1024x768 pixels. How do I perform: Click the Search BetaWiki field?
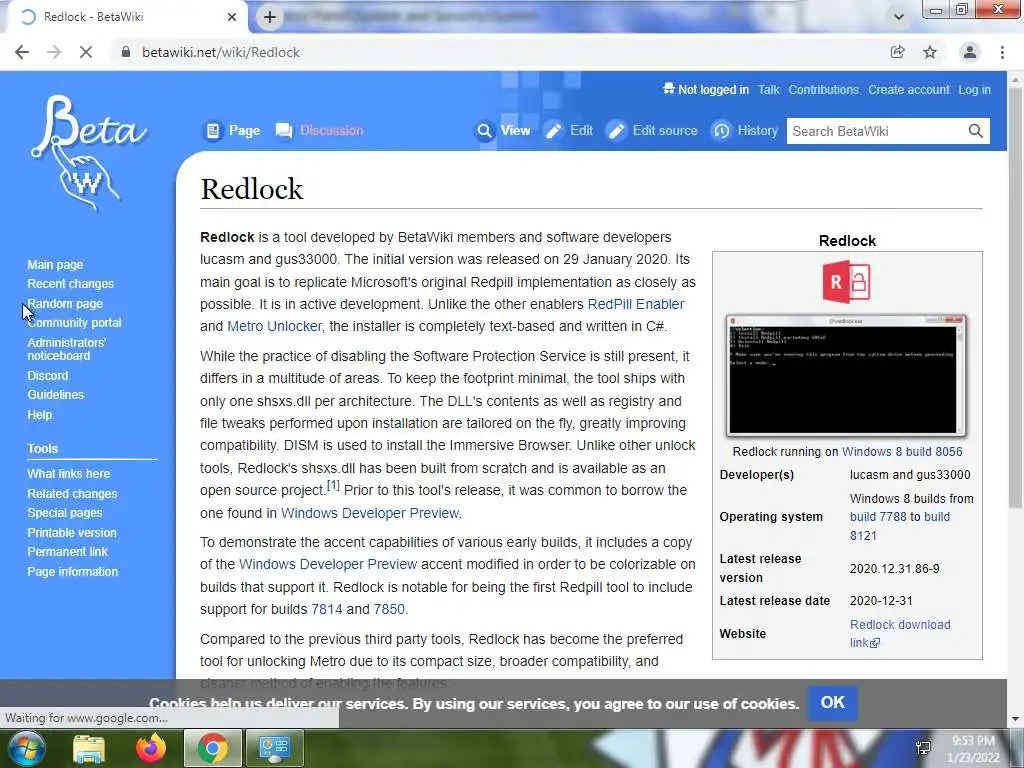pyautogui.click(x=876, y=131)
